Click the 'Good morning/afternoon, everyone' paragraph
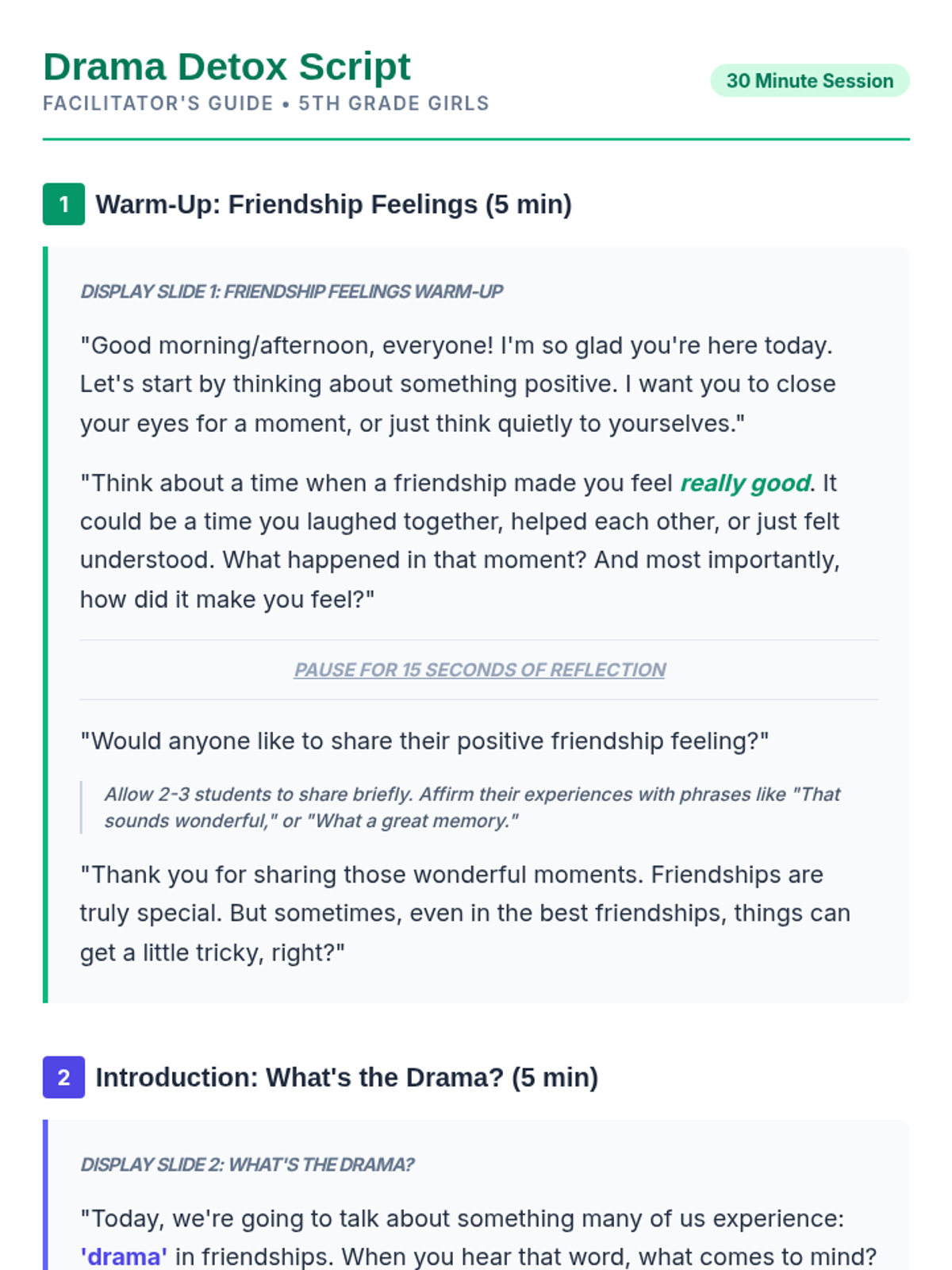This screenshot has width=952, height=1270. click(457, 384)
